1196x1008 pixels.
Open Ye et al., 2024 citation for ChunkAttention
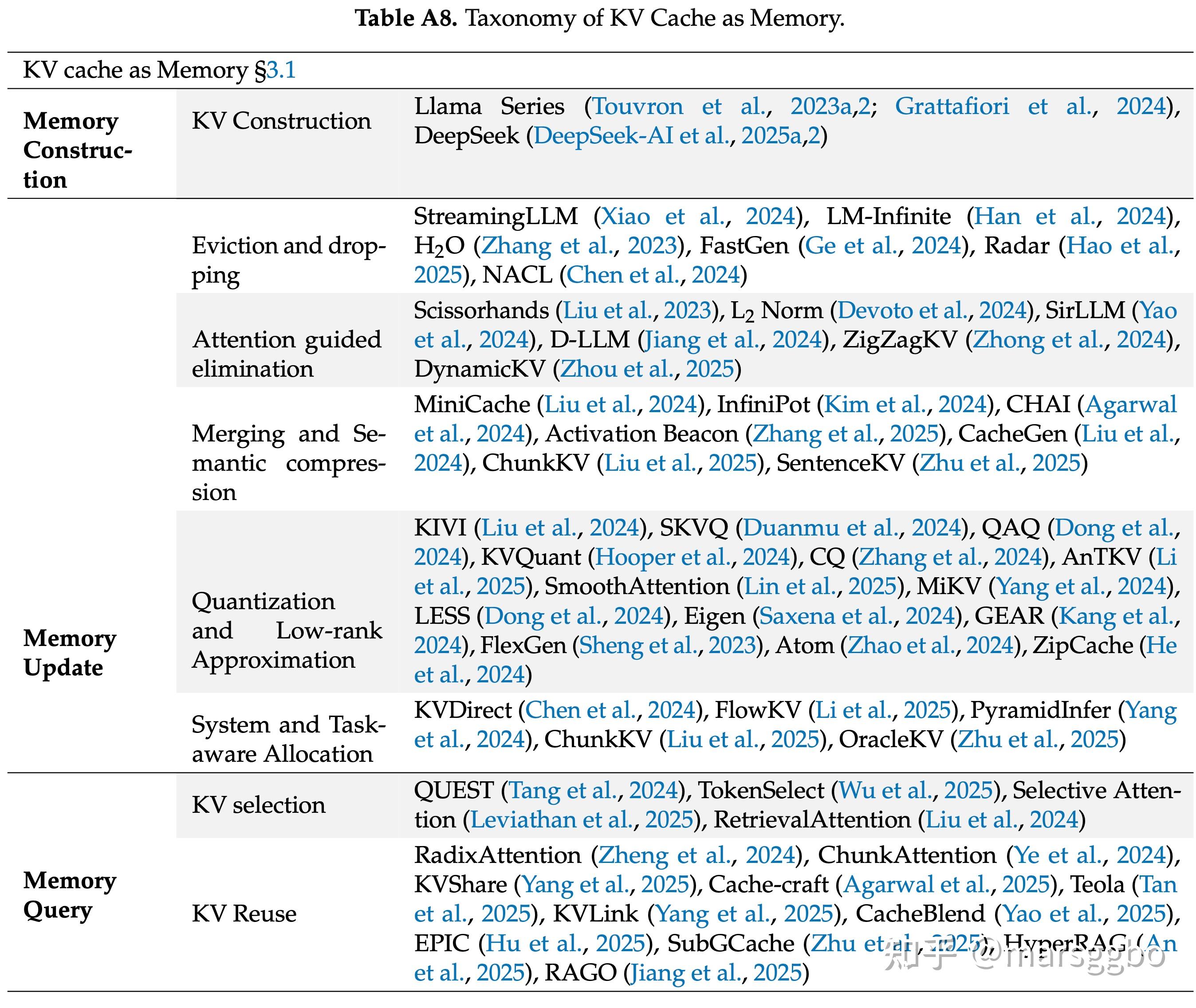click(1090, 856)
